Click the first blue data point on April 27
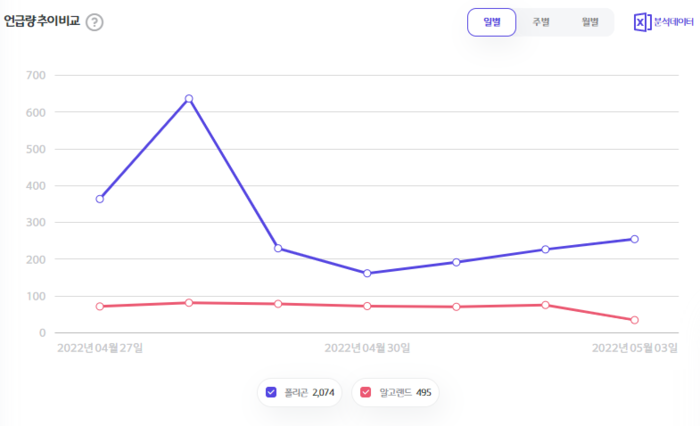 pyautogui.click(x=100, y=199)
